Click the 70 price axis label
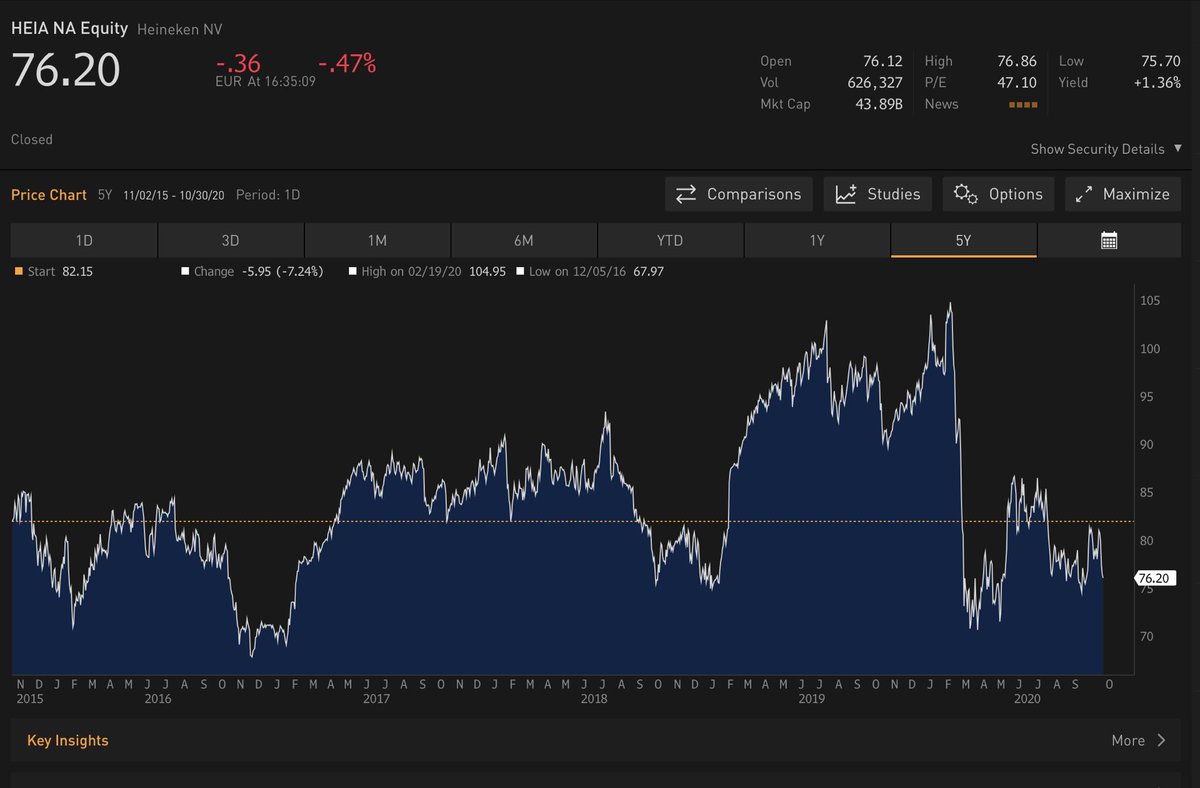This screenshot has height=788, width=1200. (x=1146, y=637)
